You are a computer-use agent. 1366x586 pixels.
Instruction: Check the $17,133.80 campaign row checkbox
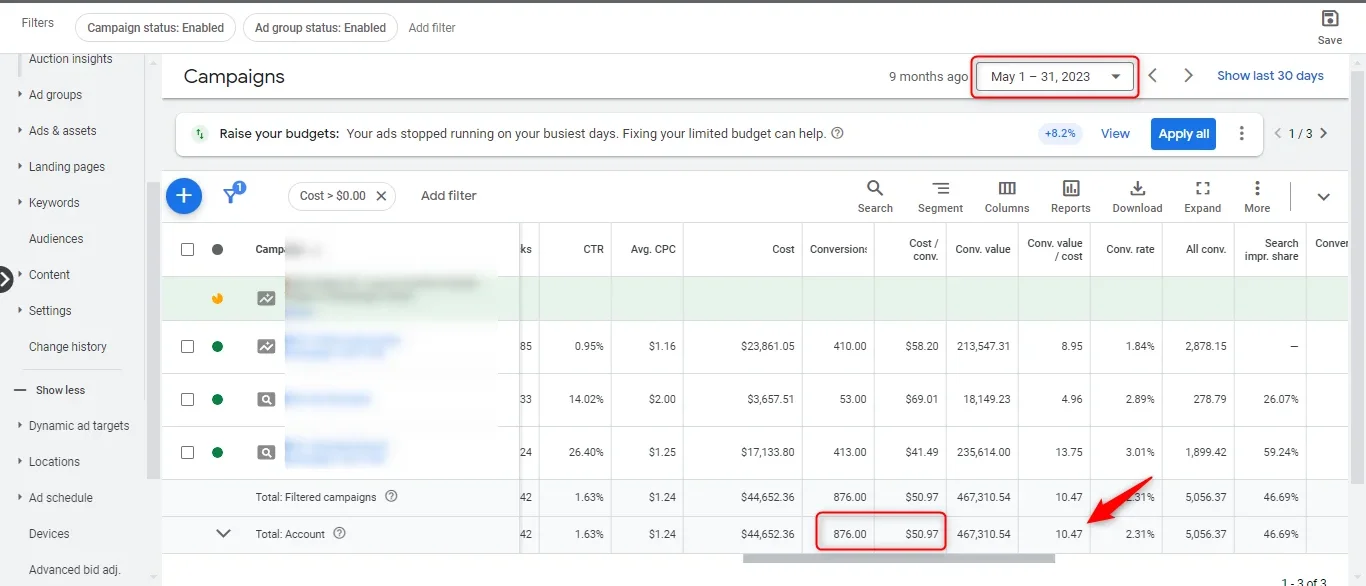(x=187, y=452)
